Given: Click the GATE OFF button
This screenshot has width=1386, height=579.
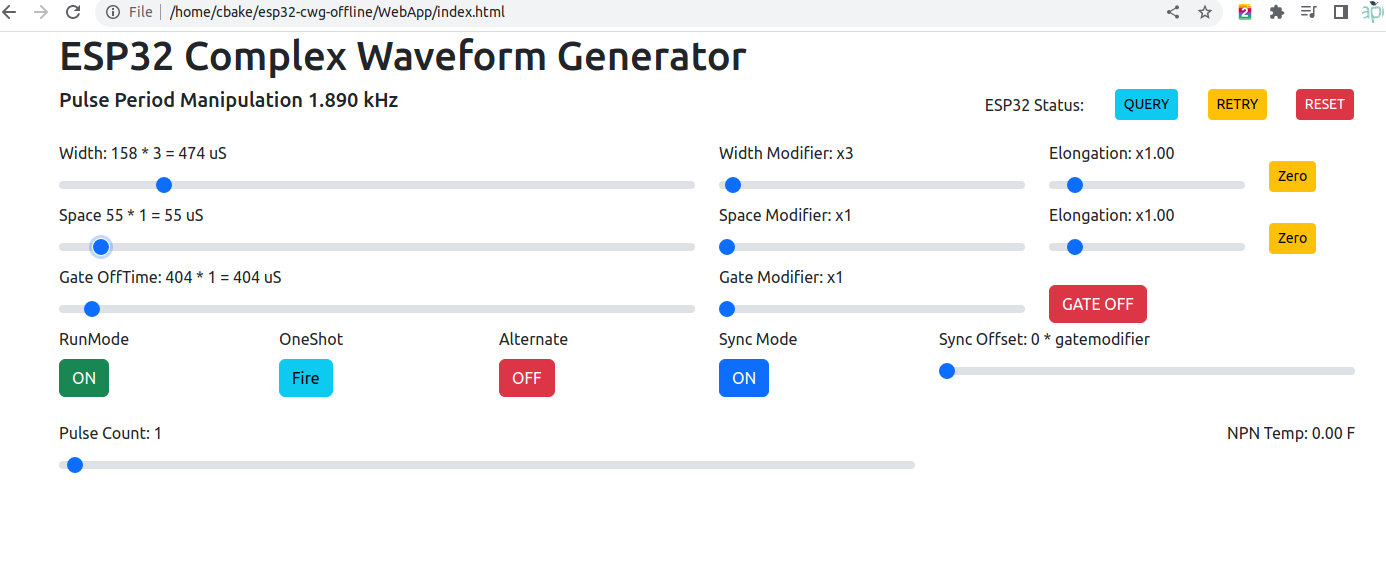Looking at the screenshot, I should [x=1098, y=304].
